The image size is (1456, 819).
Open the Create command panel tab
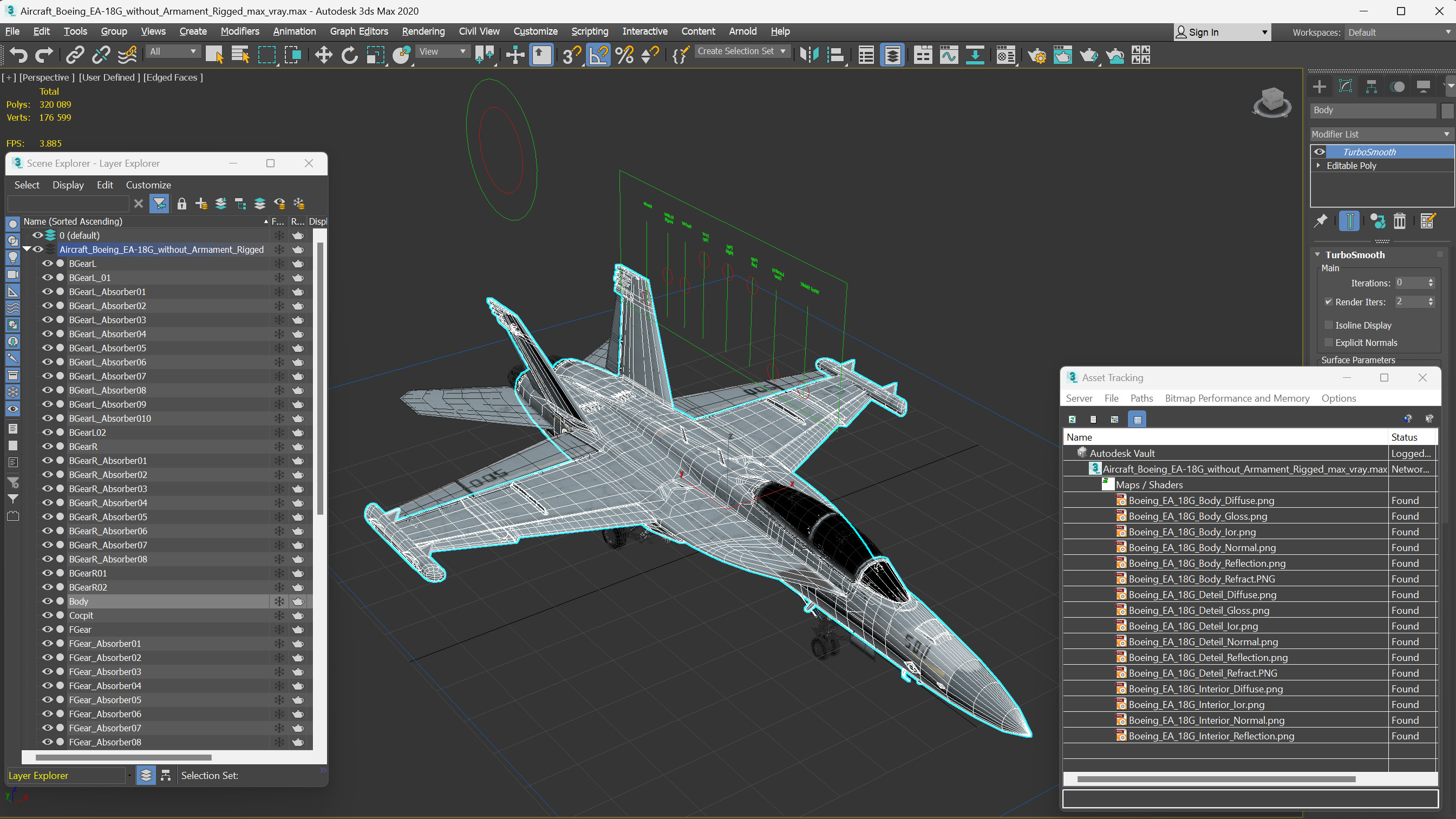(1319, 87)
